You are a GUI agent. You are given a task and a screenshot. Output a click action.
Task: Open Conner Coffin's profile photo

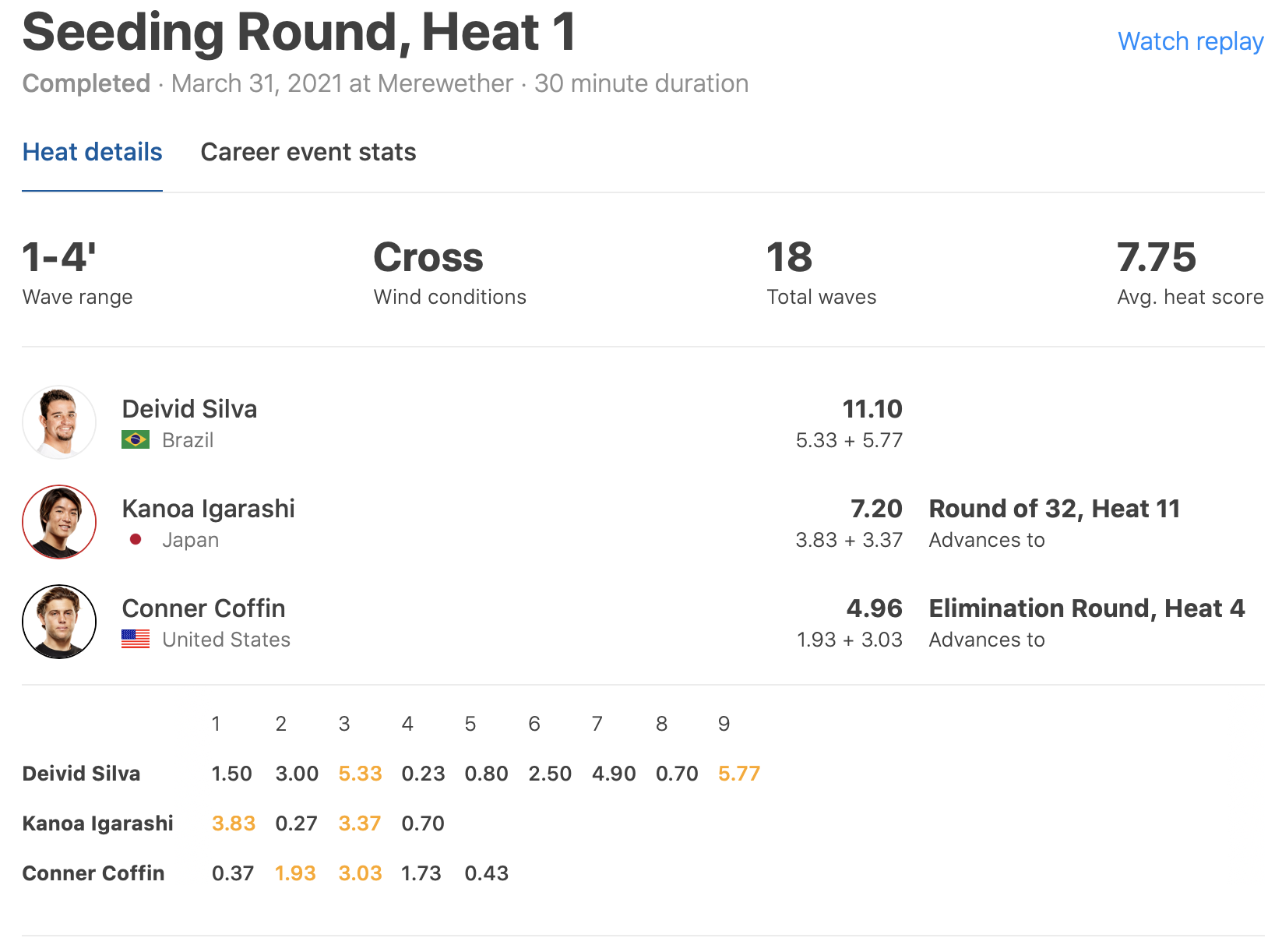(59, 622)
